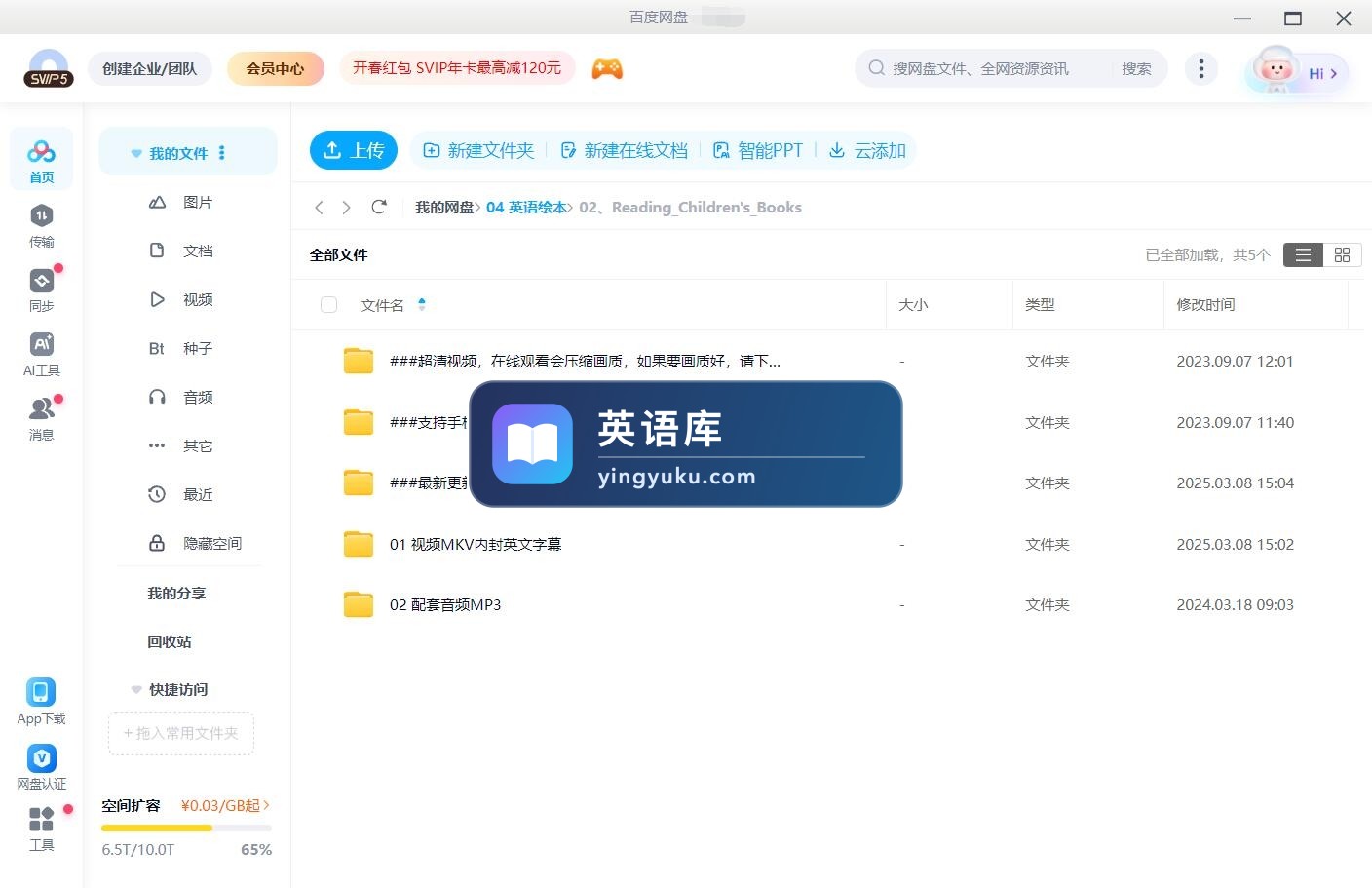Switch to grid view
This screenshot has width=1372, height=888.
coord(1342,254)
